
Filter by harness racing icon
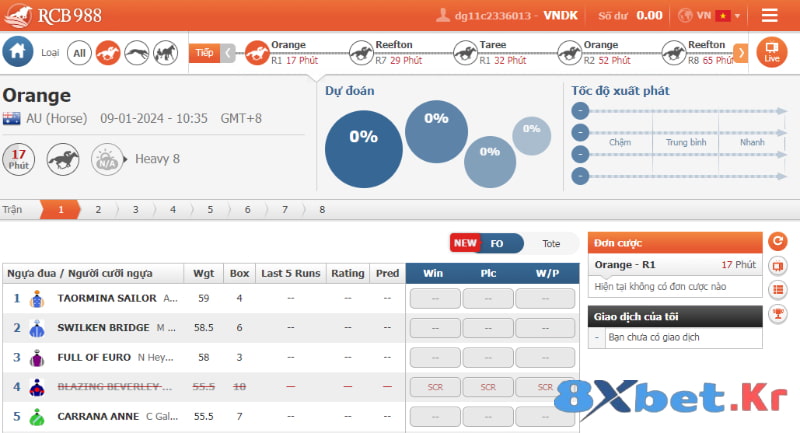point(165,53)
